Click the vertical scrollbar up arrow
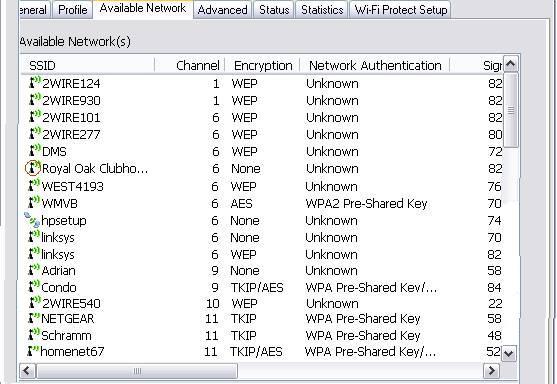This screenshot has width=557, height=384. tap(510, 64)
